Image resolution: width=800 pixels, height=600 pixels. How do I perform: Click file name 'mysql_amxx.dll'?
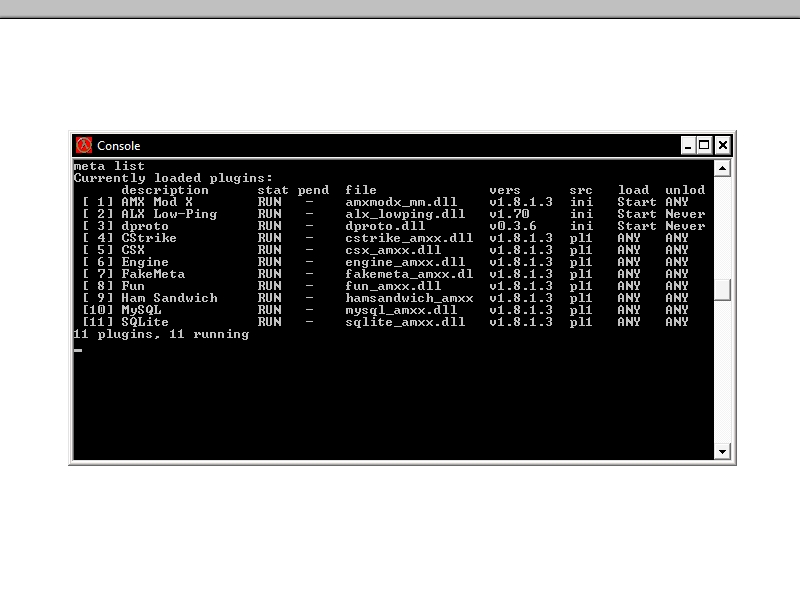point(401,310)
